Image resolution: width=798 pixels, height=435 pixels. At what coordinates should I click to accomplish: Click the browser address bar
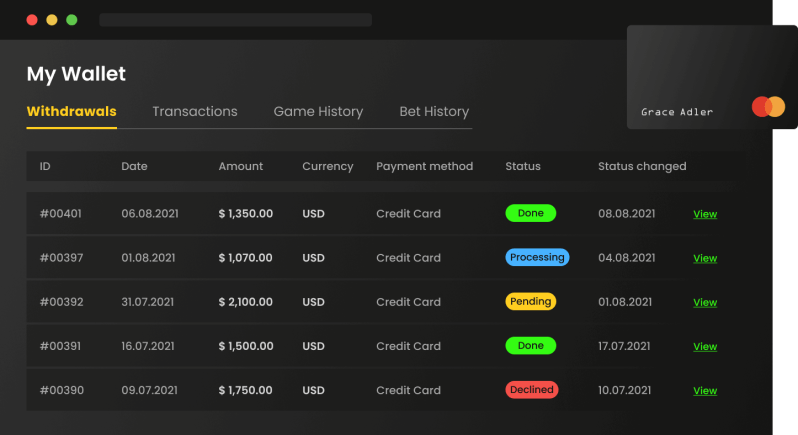[235, 20]
